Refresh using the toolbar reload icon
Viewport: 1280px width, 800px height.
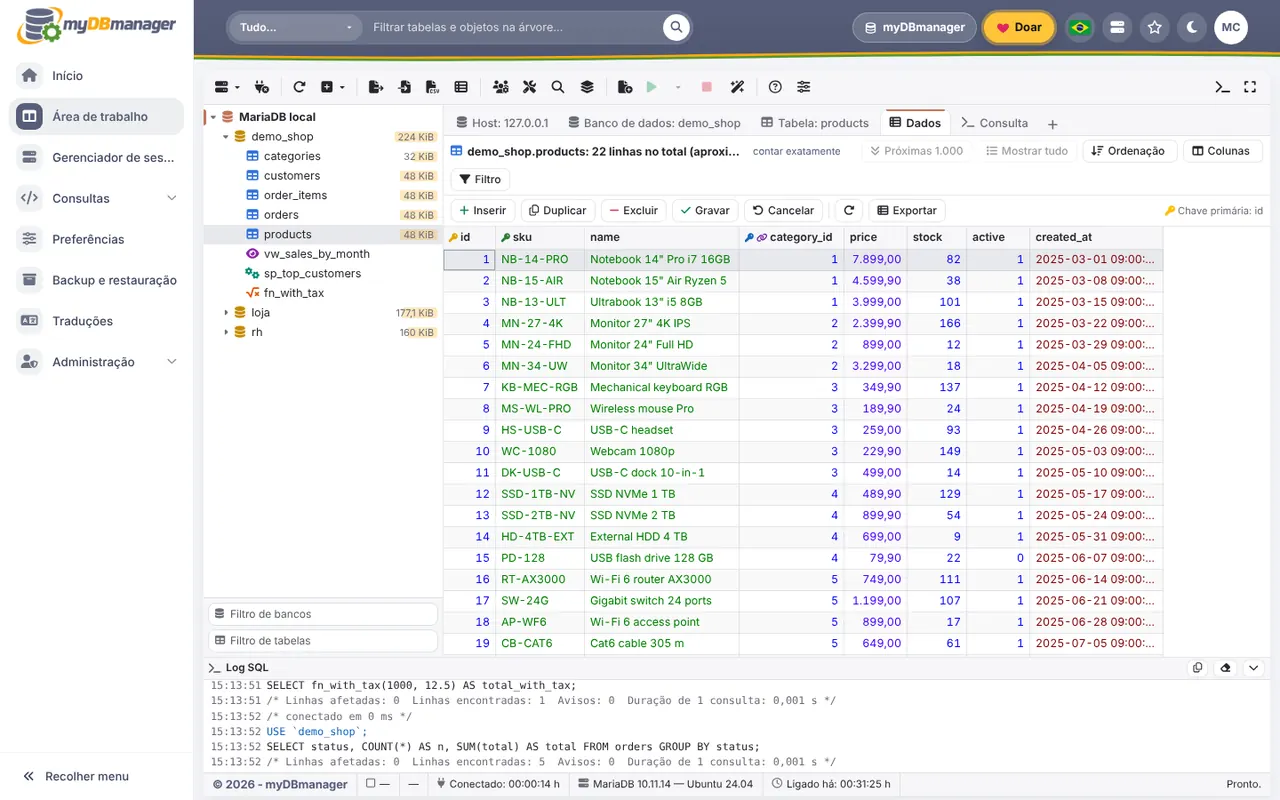[299, 87]
